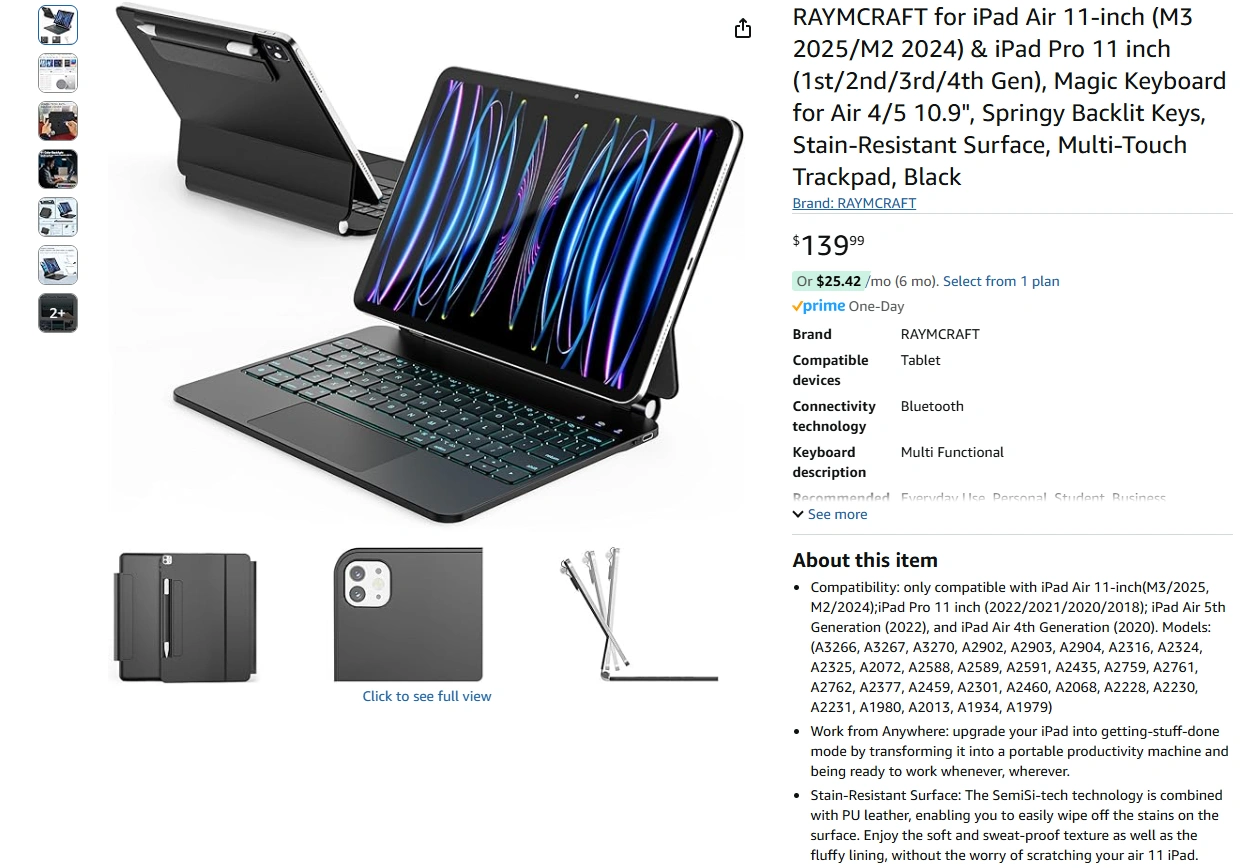This screenshot has width=1259, height=868.
Task: Select the sixth product thumbnail
Action: click(x=58, y=265)
